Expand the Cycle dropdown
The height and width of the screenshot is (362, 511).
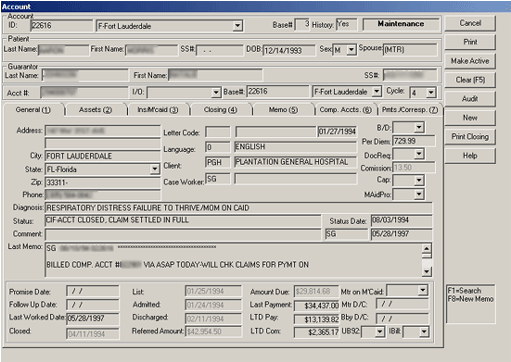point(431,92)
